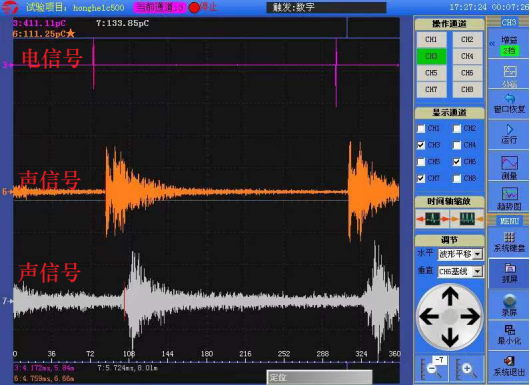Click the vertical zoom-out magnifier
This screenshot has height=385, width=530.
(x=432, y=368)
